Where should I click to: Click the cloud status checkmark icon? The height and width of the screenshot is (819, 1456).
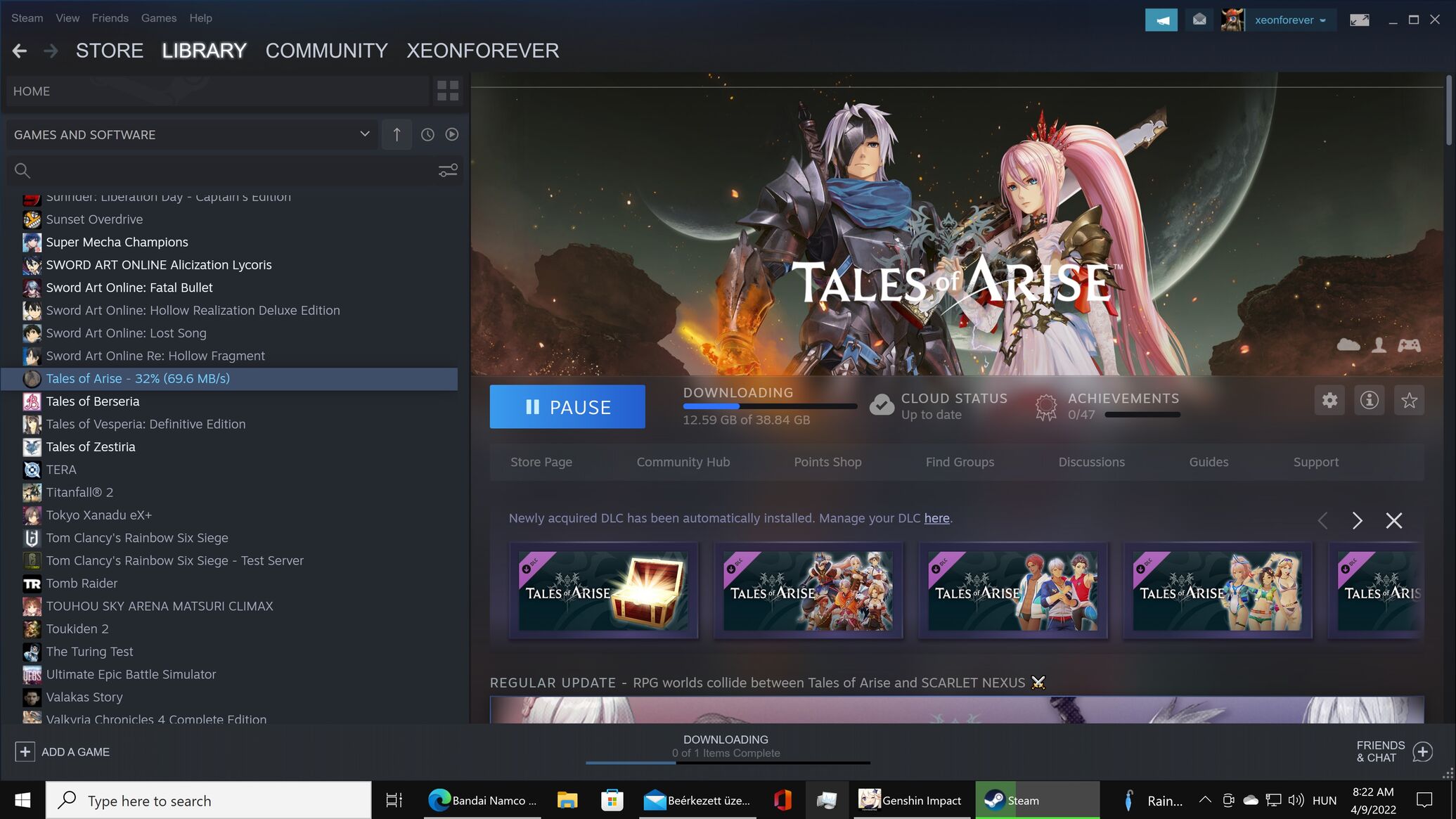(x=882, y=405)
